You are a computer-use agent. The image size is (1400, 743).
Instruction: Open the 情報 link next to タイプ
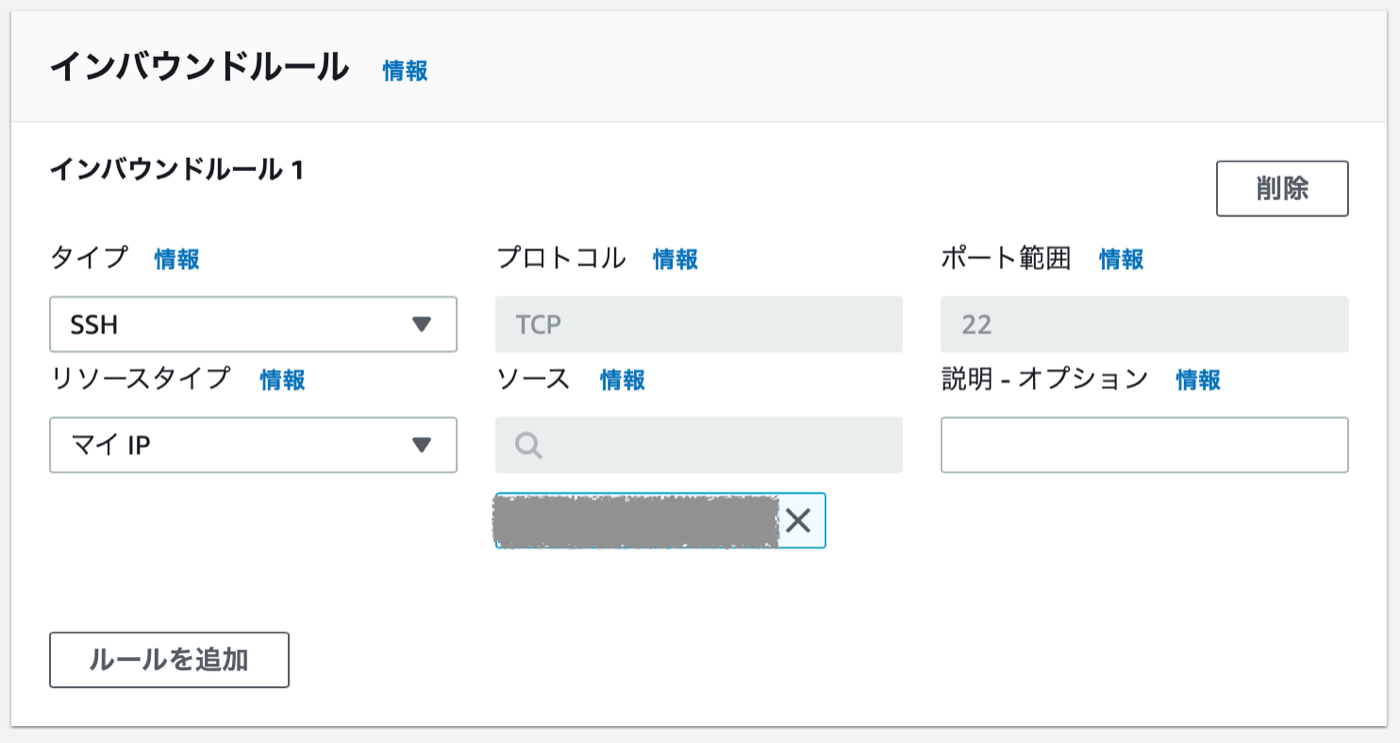pyautogui.click(x=177, y=260)
